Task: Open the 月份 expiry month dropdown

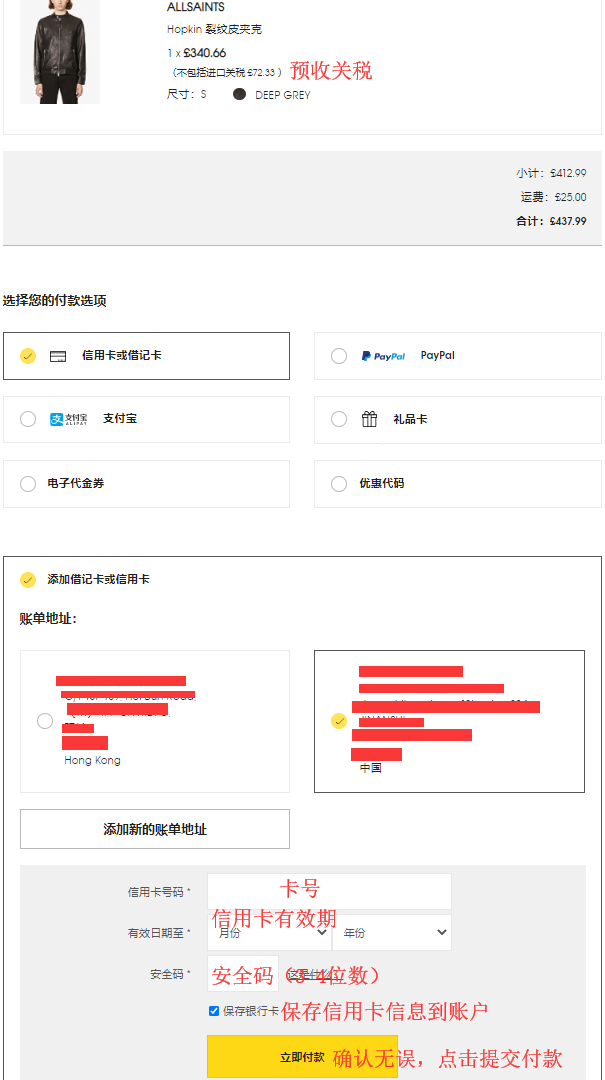Action: click(270, 933)
